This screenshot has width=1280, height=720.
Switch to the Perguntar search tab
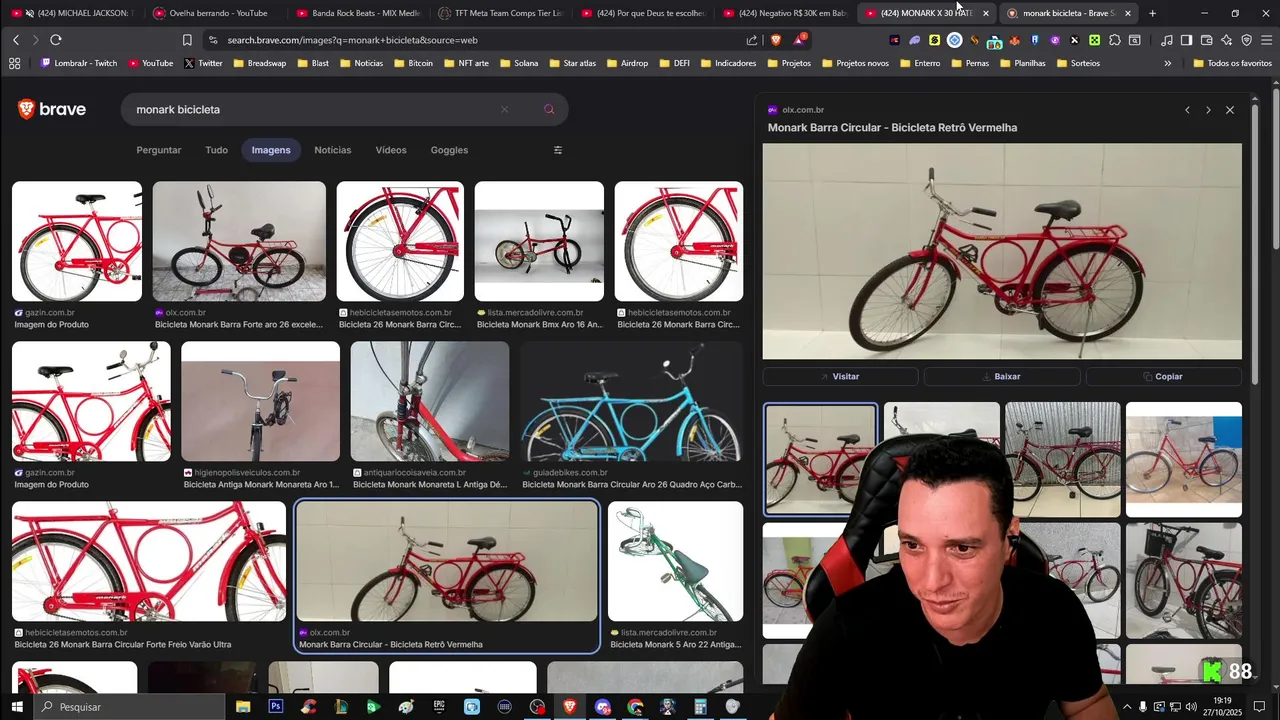pyautogui.click(x=159, y=150)
